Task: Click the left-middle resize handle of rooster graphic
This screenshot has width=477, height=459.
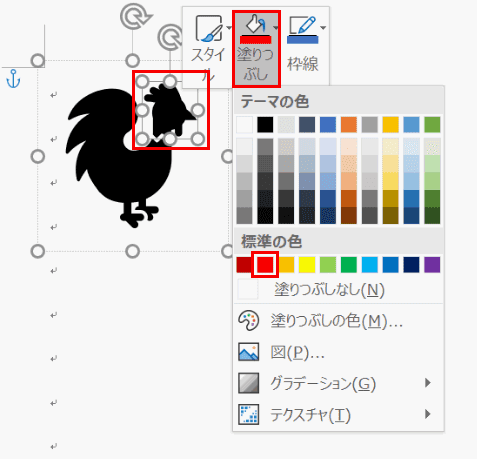Action: 38,156
